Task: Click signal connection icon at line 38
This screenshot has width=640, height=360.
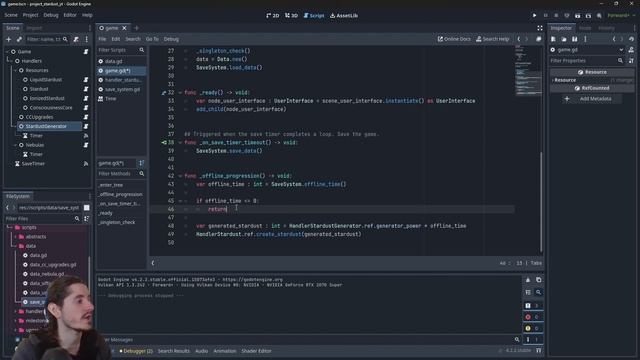Action: click(164, 142)
